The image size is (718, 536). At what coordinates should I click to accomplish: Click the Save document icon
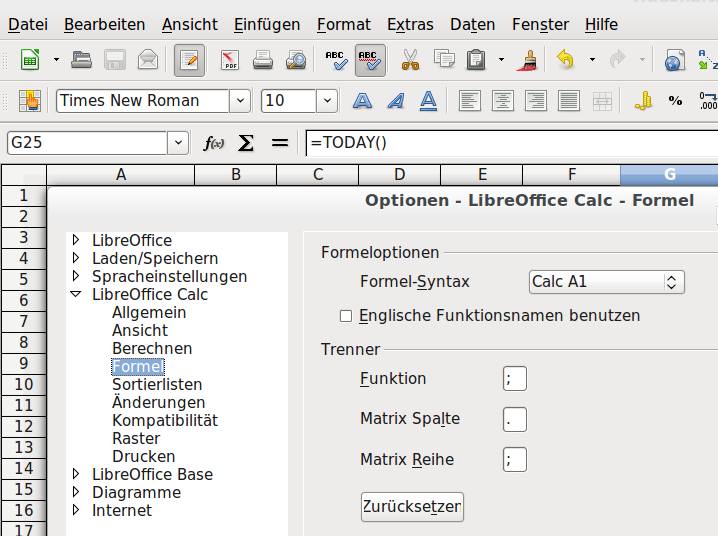[x=115, y=60]
